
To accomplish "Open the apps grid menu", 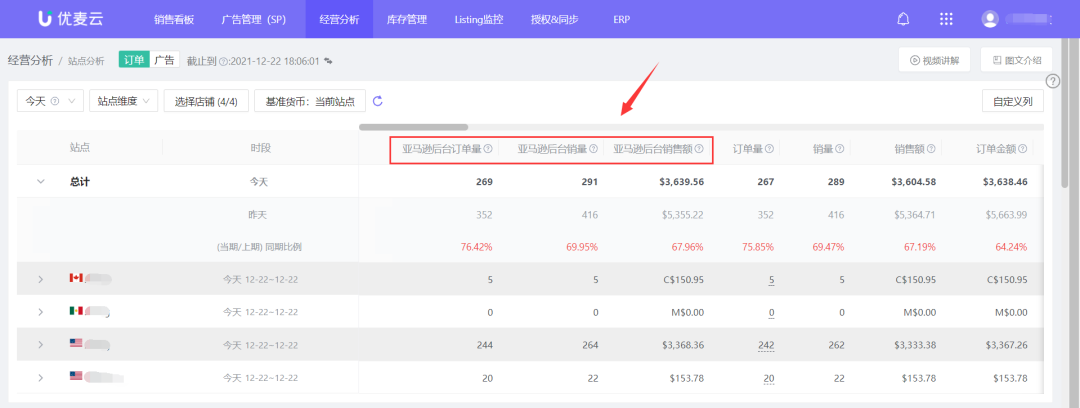I will pyautogui.click(x=946, y=19).
